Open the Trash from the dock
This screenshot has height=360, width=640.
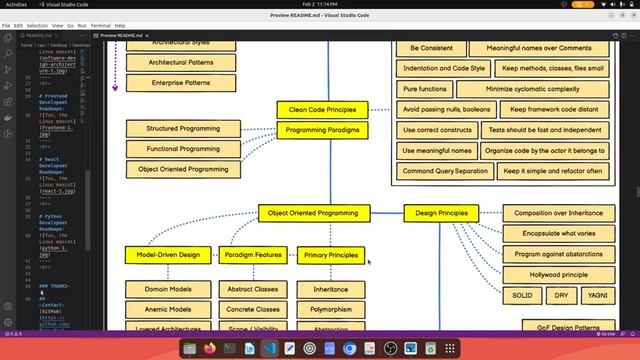point(430,349)
